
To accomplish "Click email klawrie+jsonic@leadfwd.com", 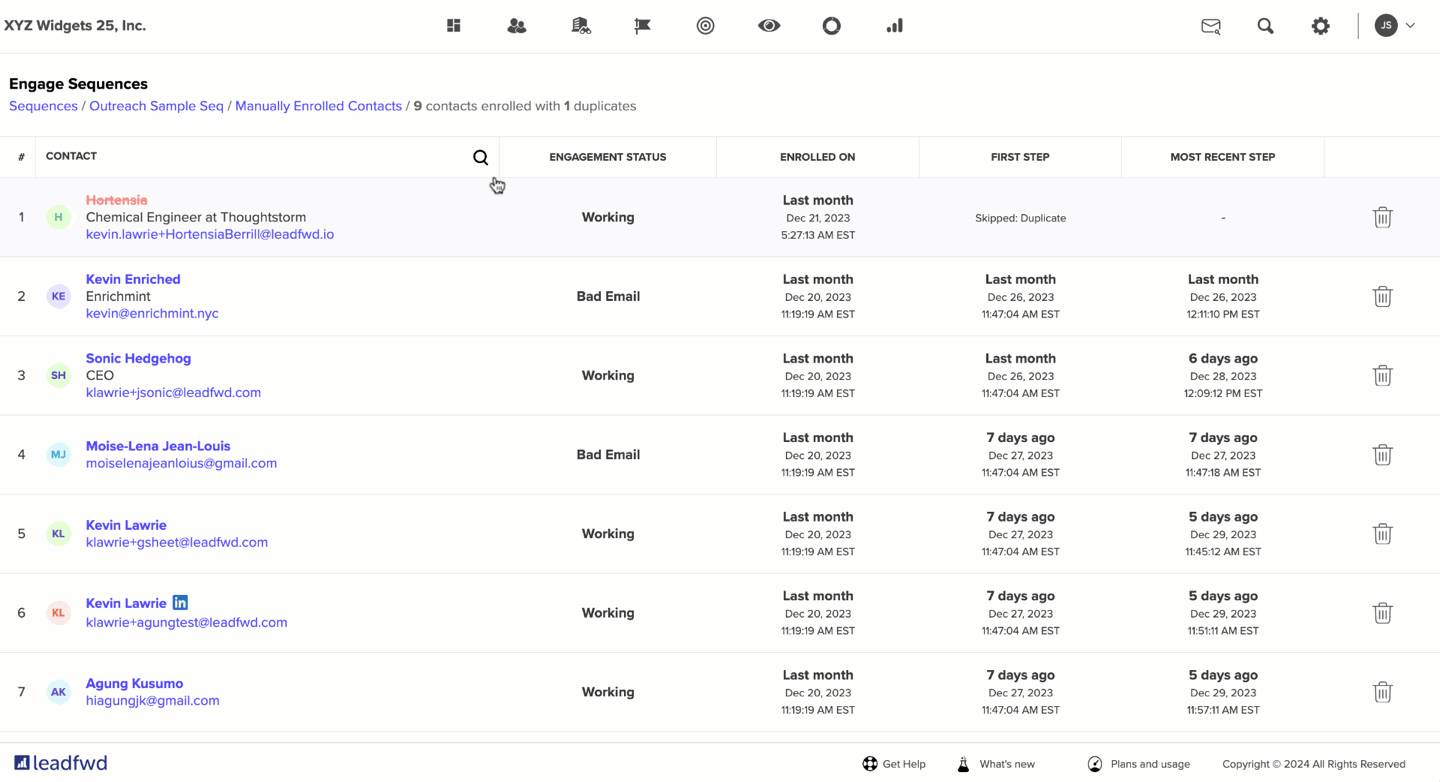I will 173,392.
